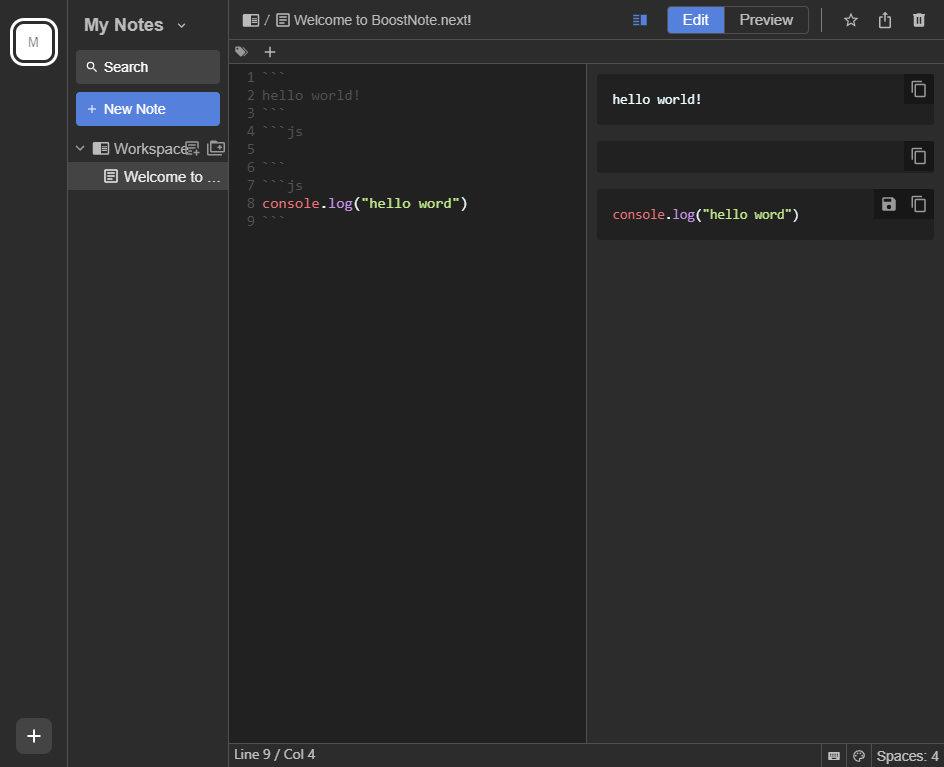
Task: Open the My Notes dropdown
Action: (x=135, y=25)
